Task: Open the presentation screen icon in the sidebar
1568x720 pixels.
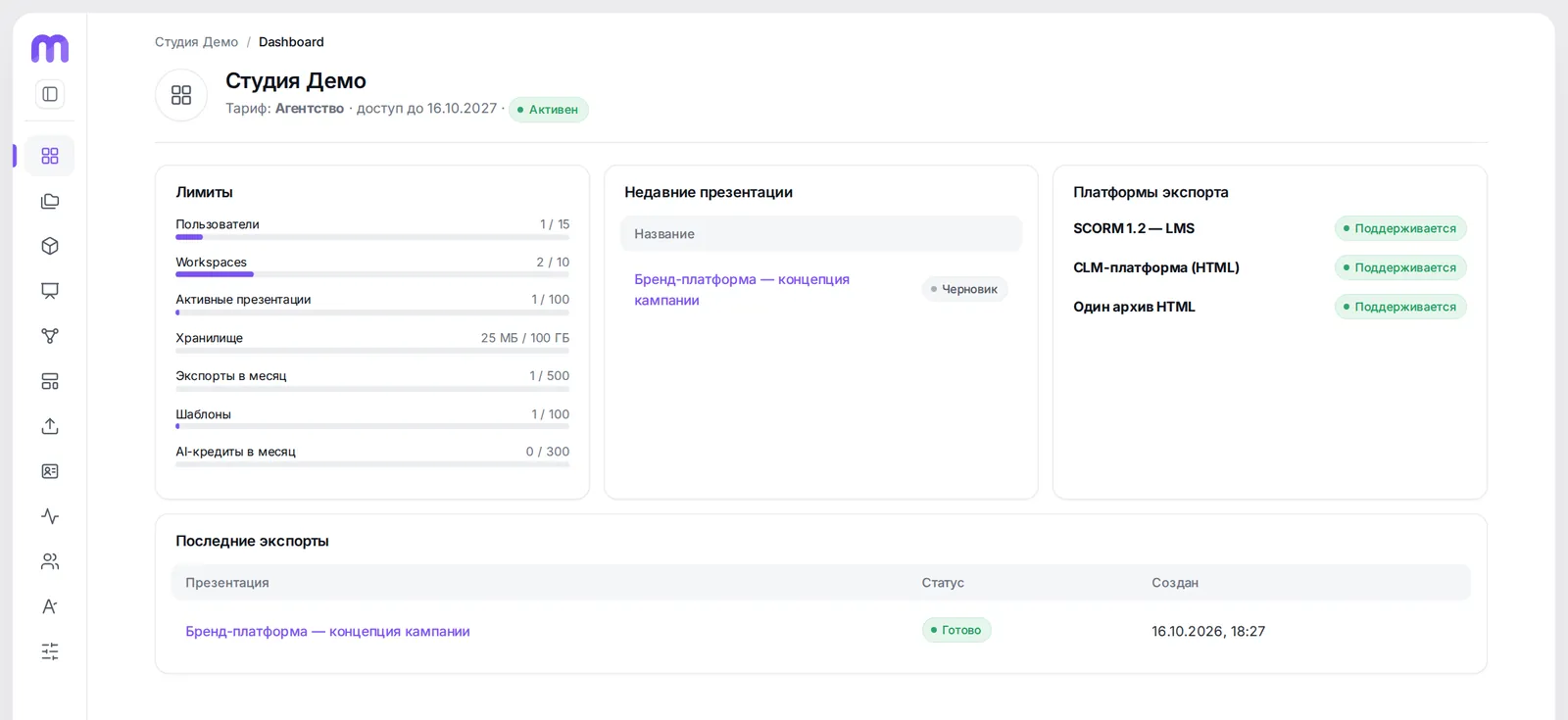Action: pyautogui.click(x=50, y=291)
